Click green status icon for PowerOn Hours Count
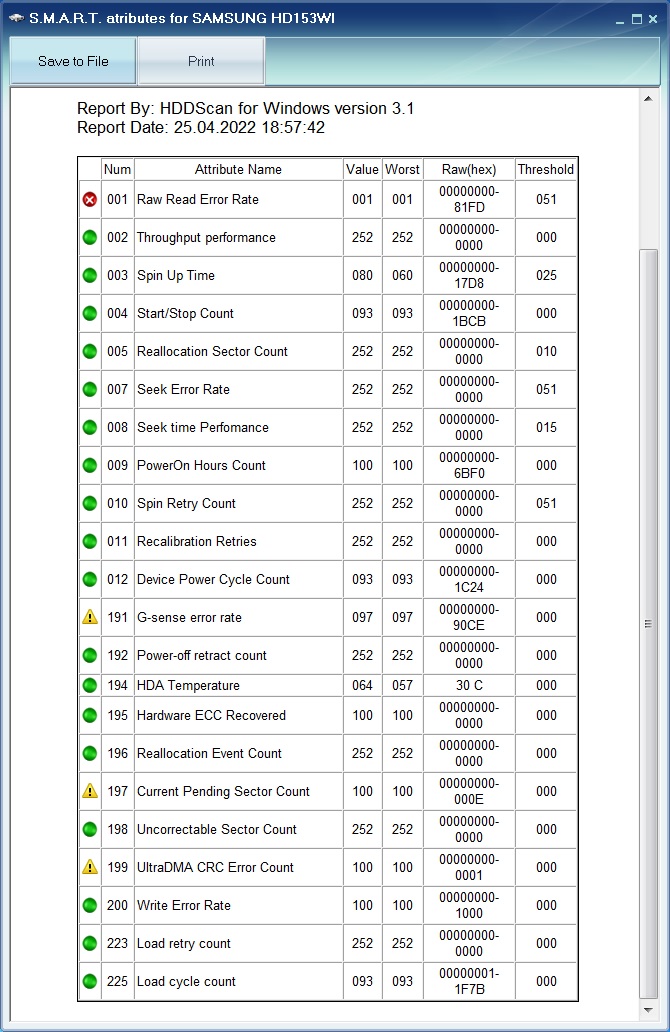This screenshot has height=1032, width=670. tap(90, 465)
